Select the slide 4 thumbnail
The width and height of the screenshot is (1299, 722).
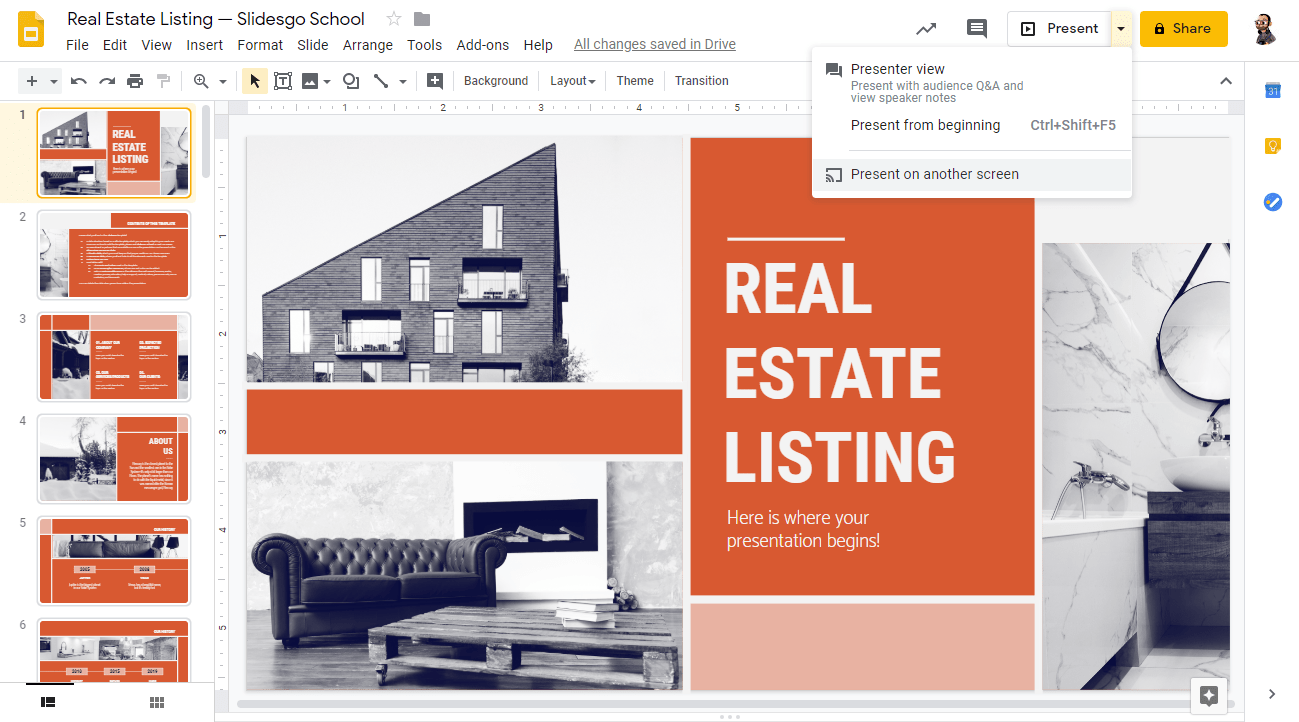tap(113, 457)
